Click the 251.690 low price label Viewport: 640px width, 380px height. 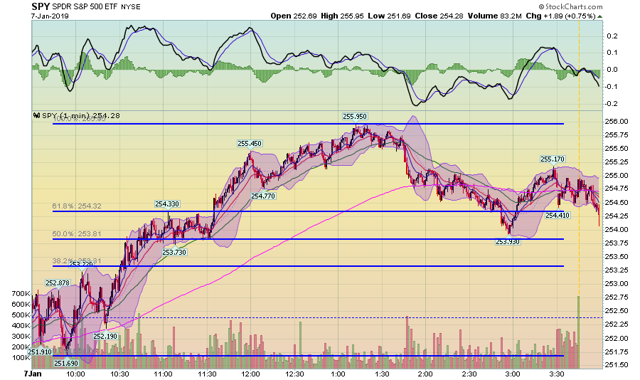pos(66,363)
